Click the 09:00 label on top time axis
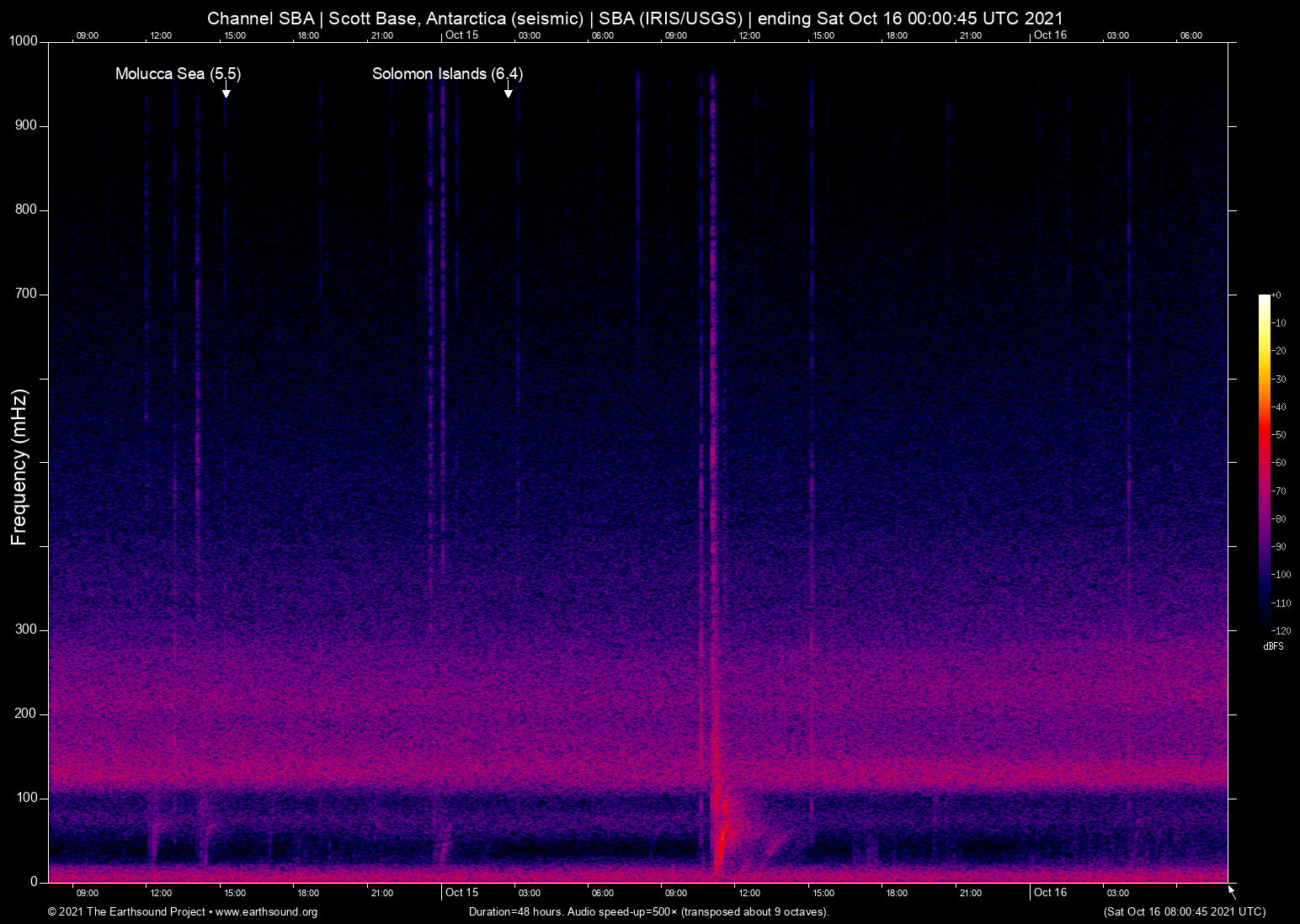1300x924 pixels. tap(88, 35)
